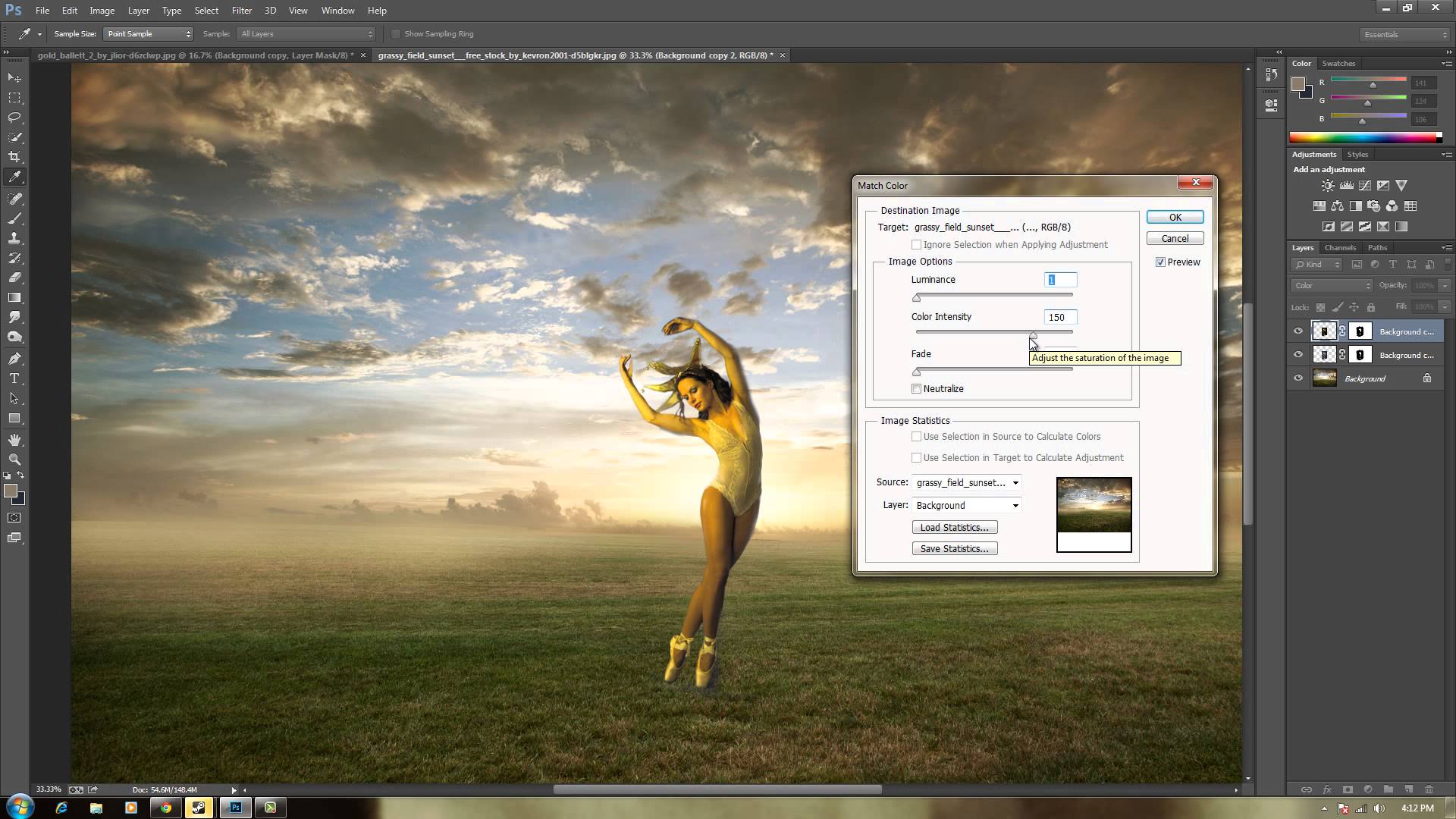Launch Chrome from the taskbar
This screenshot has height=819, width=1456.
[x=165, y=808]
